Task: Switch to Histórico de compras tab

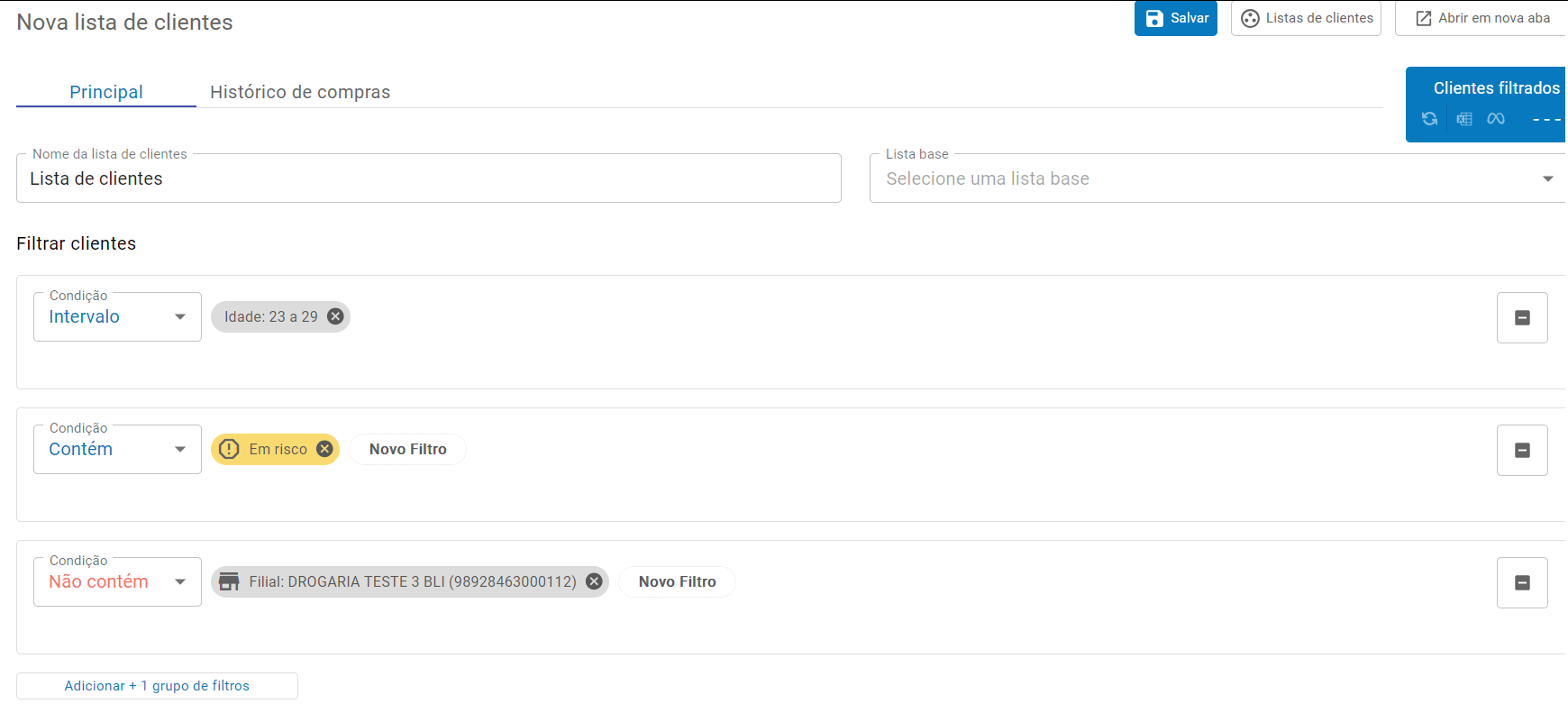Action: (300, 92)
